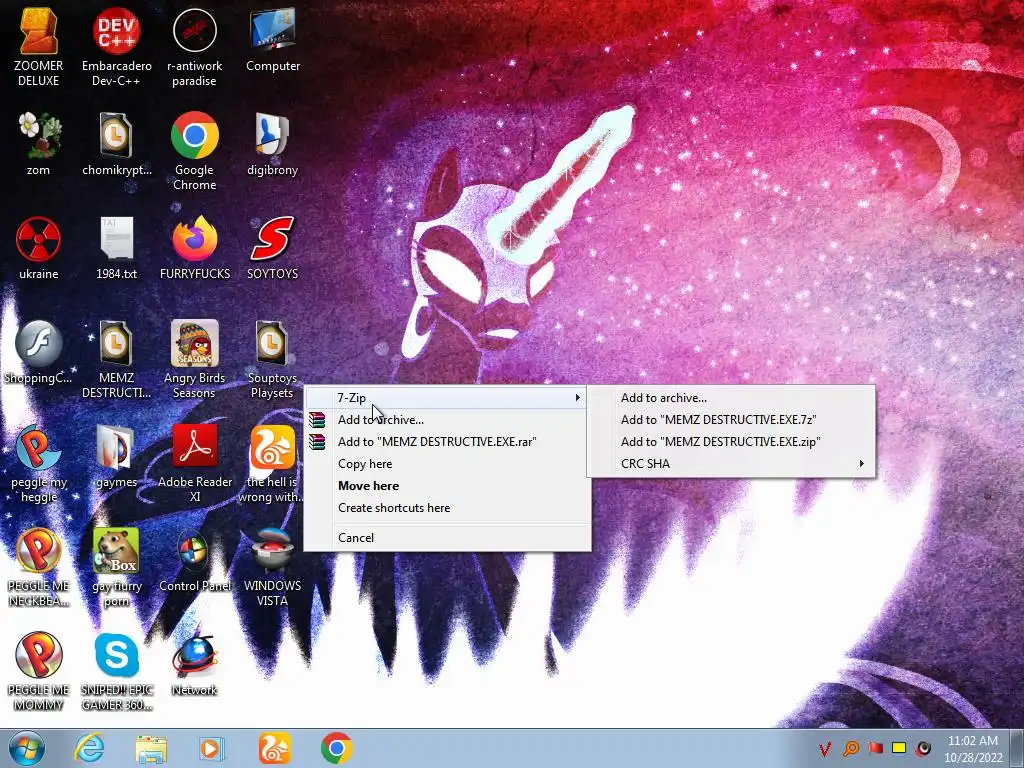Choose 'Create shortcuts here' option
Screen dimensions: 1024x768
[x=447, y=508]
